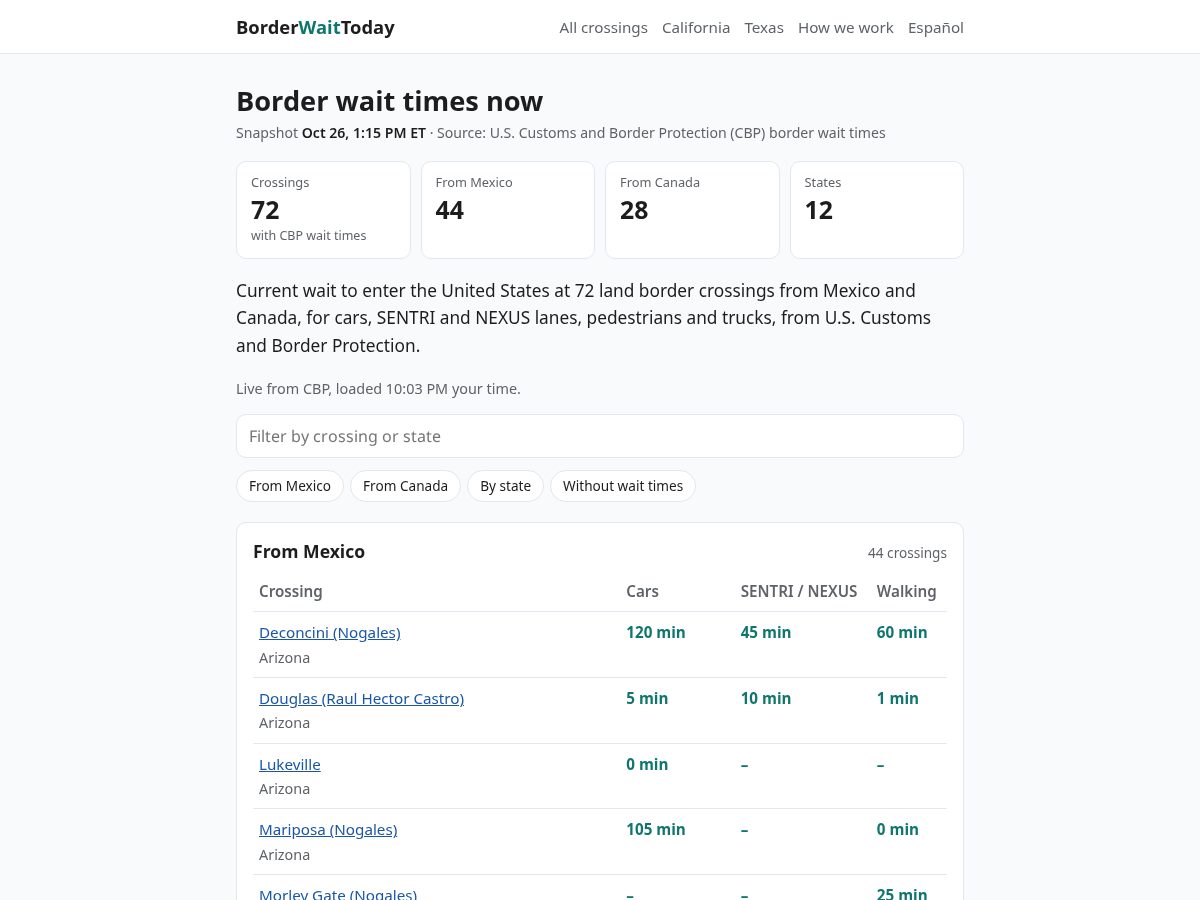This screenshot has height=900, width=1200.
Task: Click Mariposa's 0 min walking wait
Action: [898, 830]
